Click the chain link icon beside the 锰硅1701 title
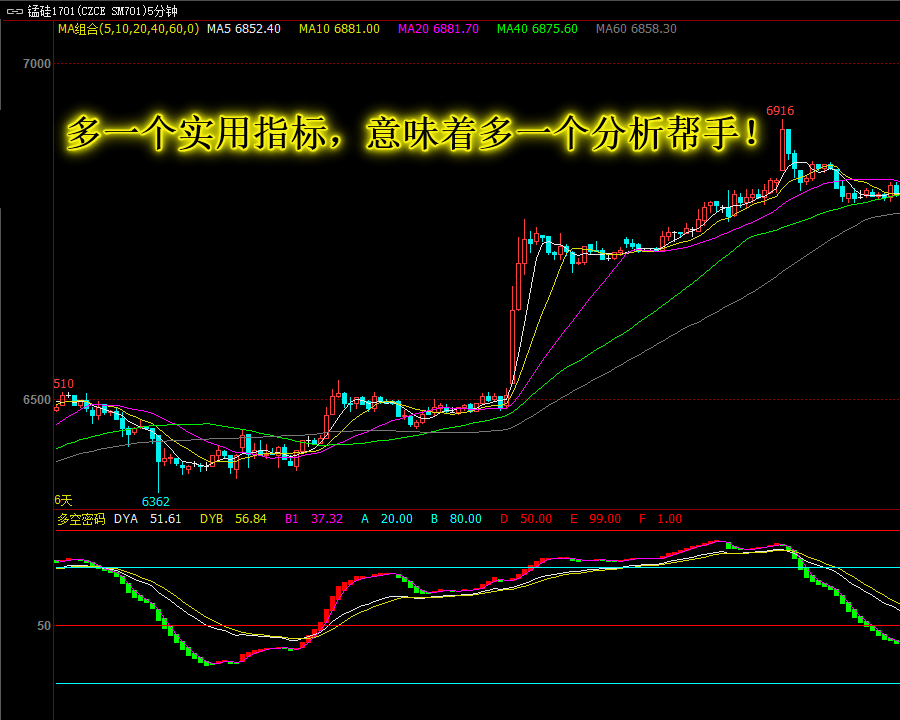 (x=14, y=11)
